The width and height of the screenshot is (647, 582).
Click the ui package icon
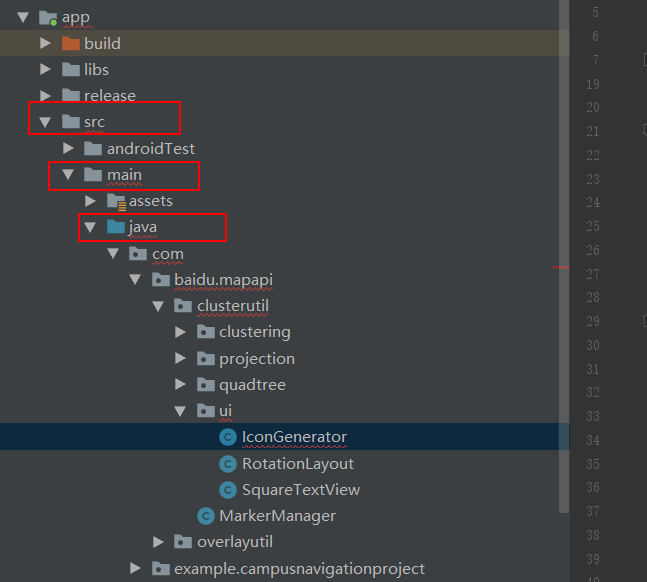tap(206, 410)
